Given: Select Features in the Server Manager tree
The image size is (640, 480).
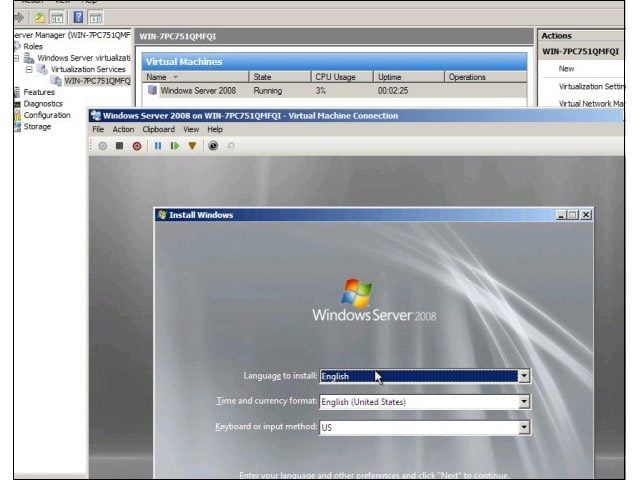Looking at the screenshot, I should pos(39,92).
